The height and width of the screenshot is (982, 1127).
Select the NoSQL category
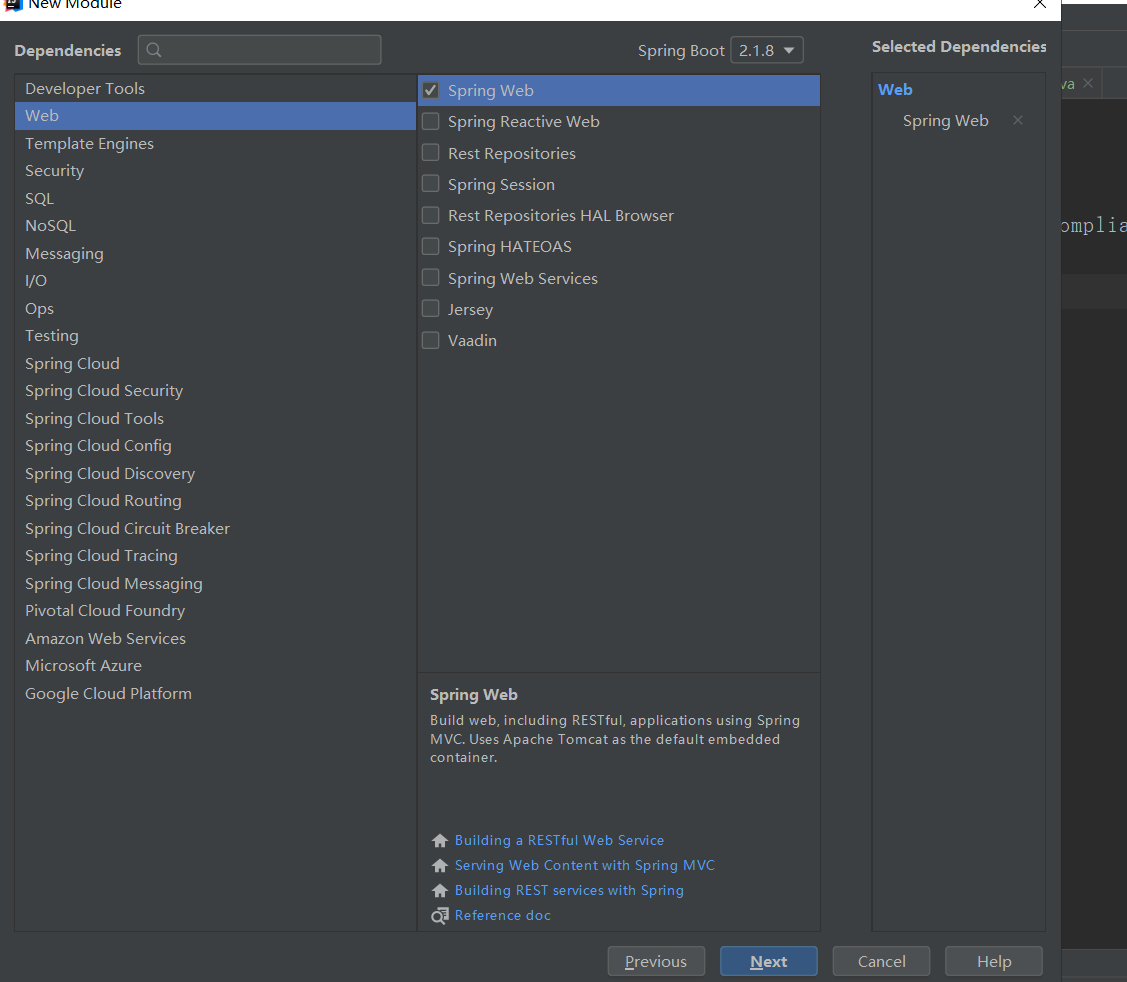[x=215, y=226]
